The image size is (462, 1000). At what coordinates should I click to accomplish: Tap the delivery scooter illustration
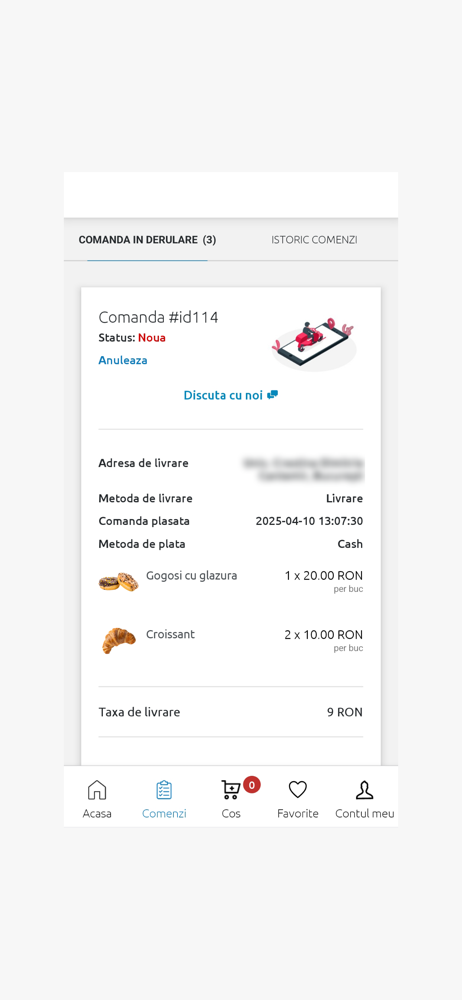click(314, 343)
